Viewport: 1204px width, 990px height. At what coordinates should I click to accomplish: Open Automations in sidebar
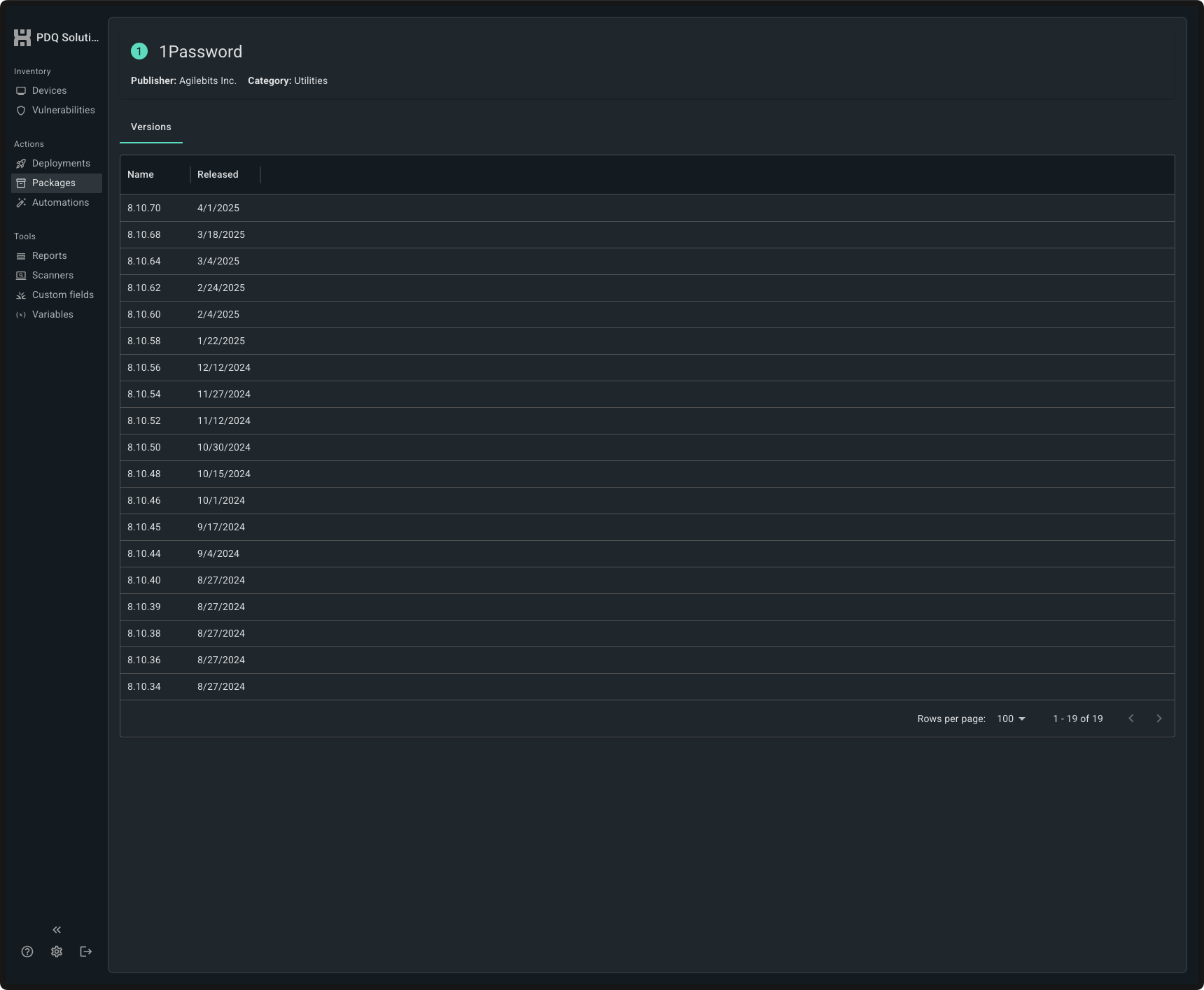[57, 203]
